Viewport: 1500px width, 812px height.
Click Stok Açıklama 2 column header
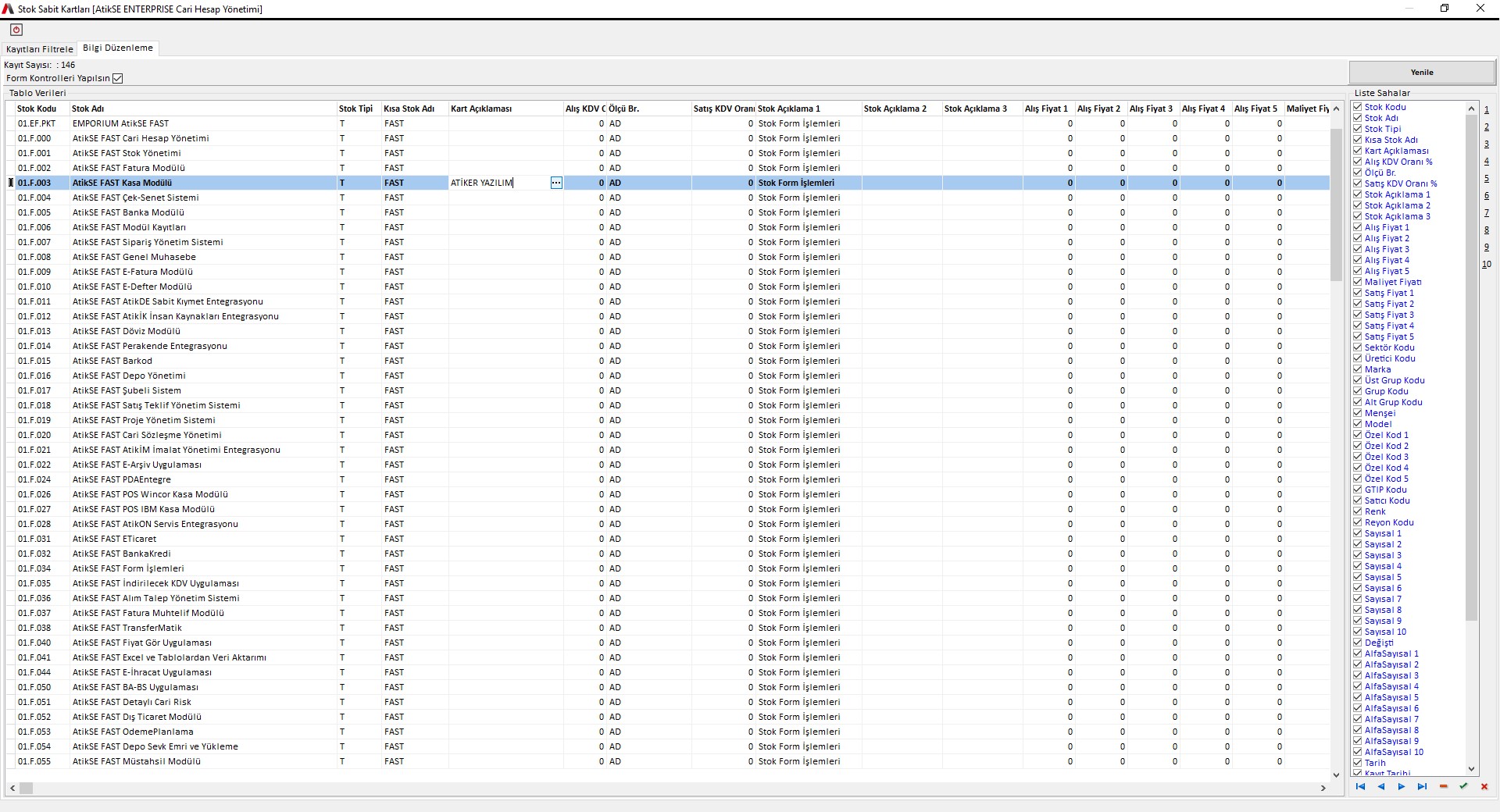tap(902, 109)
